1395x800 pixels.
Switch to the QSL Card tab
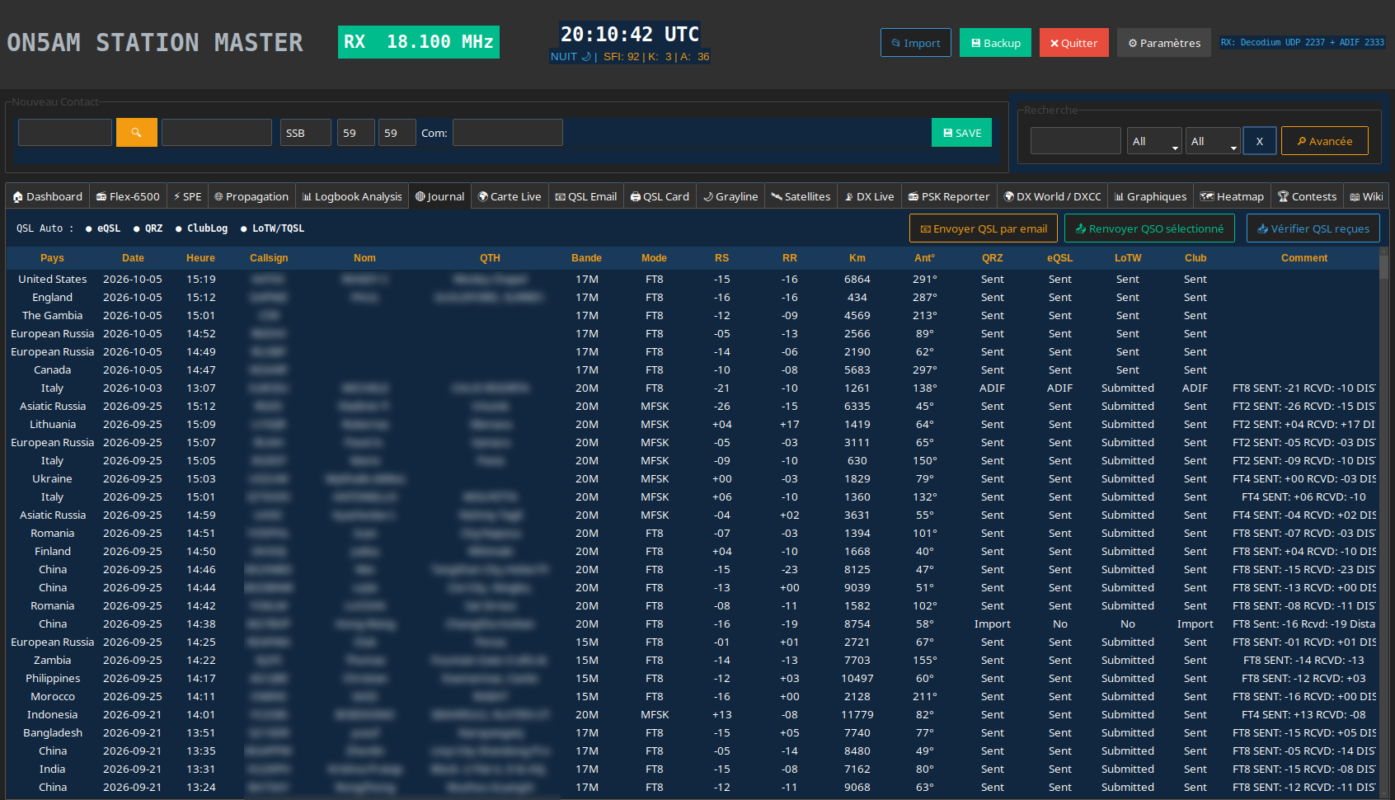point(660,197)
